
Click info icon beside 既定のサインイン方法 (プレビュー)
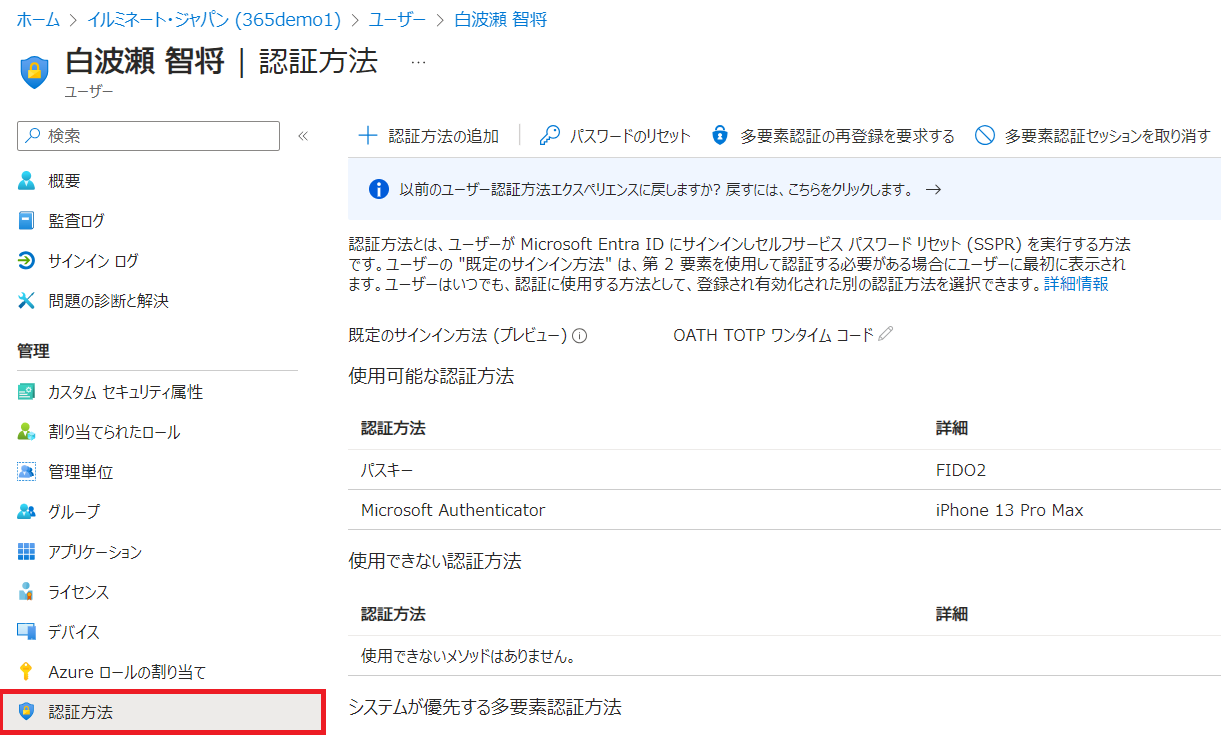[x=580, y=336]
